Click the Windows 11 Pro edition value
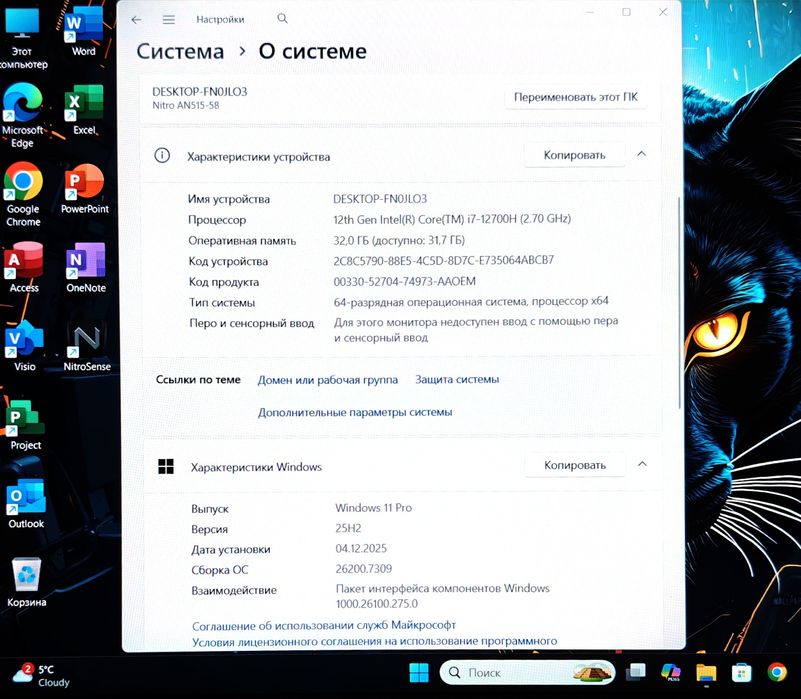 click(x=373, y=508)
